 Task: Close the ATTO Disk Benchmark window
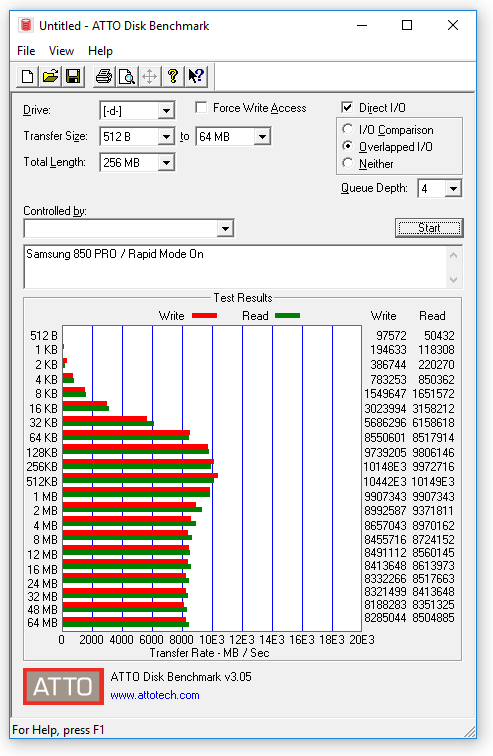tap(453, 25)
